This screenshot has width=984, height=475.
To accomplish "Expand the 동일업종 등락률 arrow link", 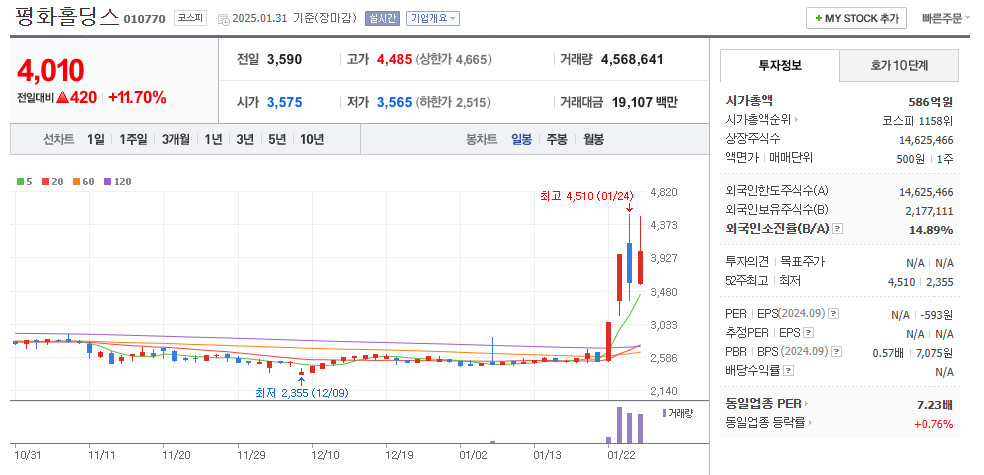I will coord(810,422).
